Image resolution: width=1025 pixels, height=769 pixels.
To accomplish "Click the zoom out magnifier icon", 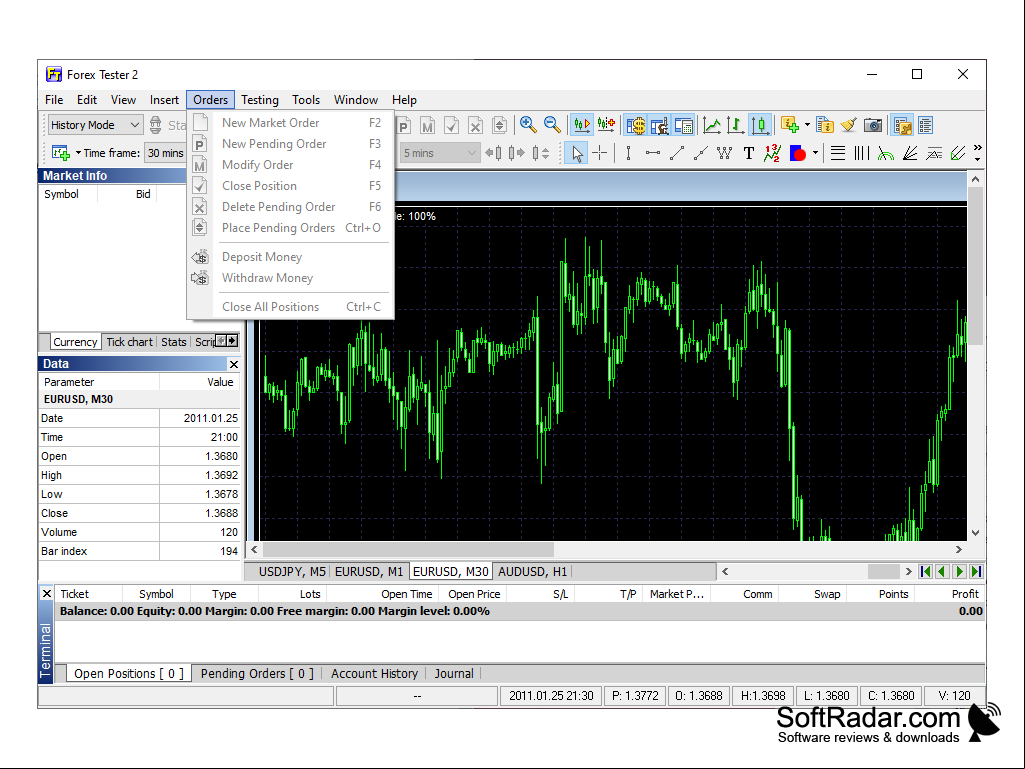I will (x=552, y=125).
